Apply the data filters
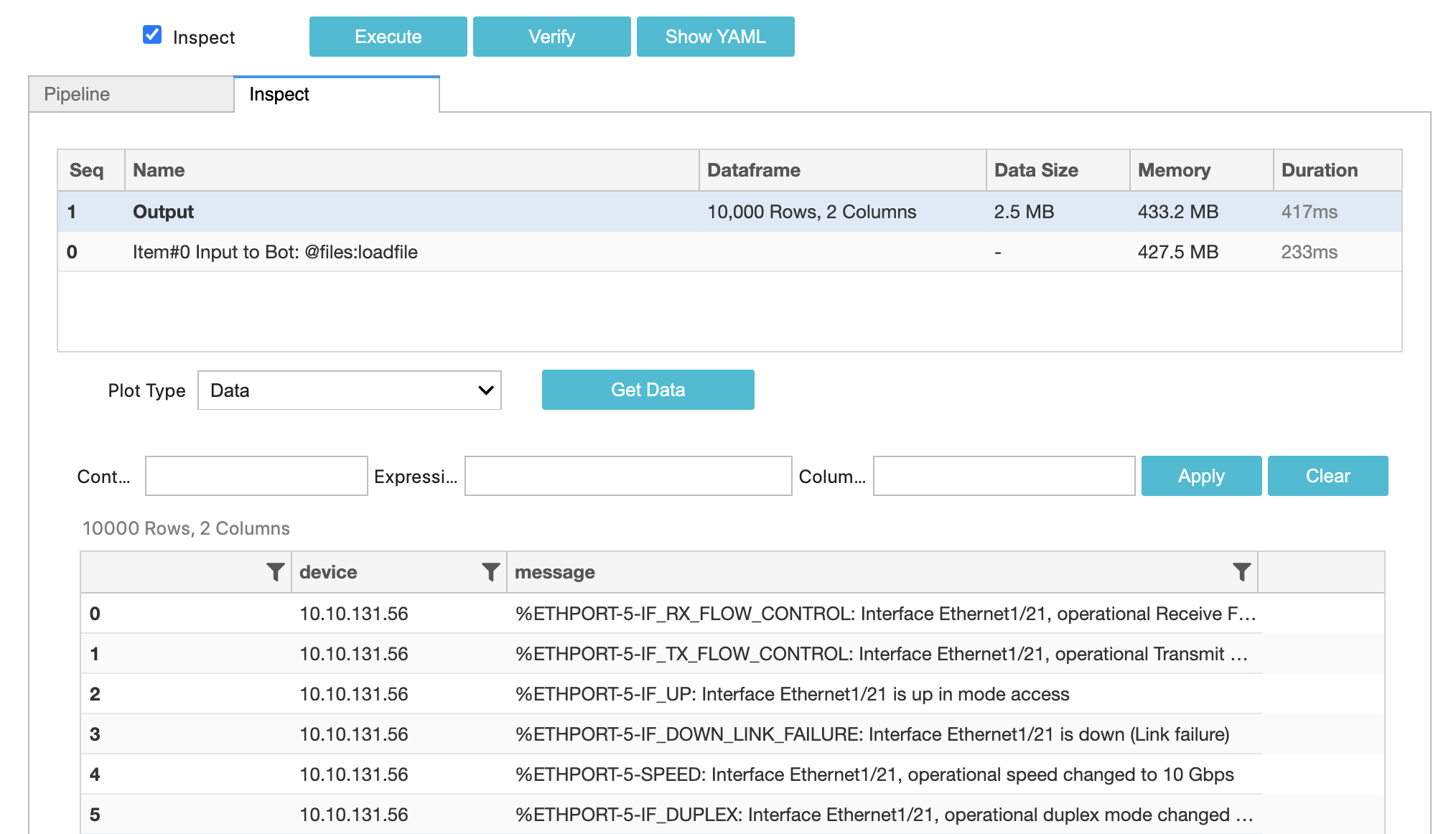Screen dimensions: 1456x834 point(1201,476)
